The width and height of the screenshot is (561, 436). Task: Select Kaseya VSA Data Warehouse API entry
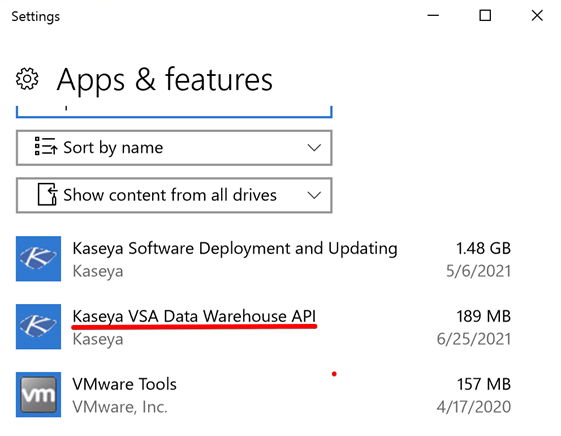click(263, 327)
